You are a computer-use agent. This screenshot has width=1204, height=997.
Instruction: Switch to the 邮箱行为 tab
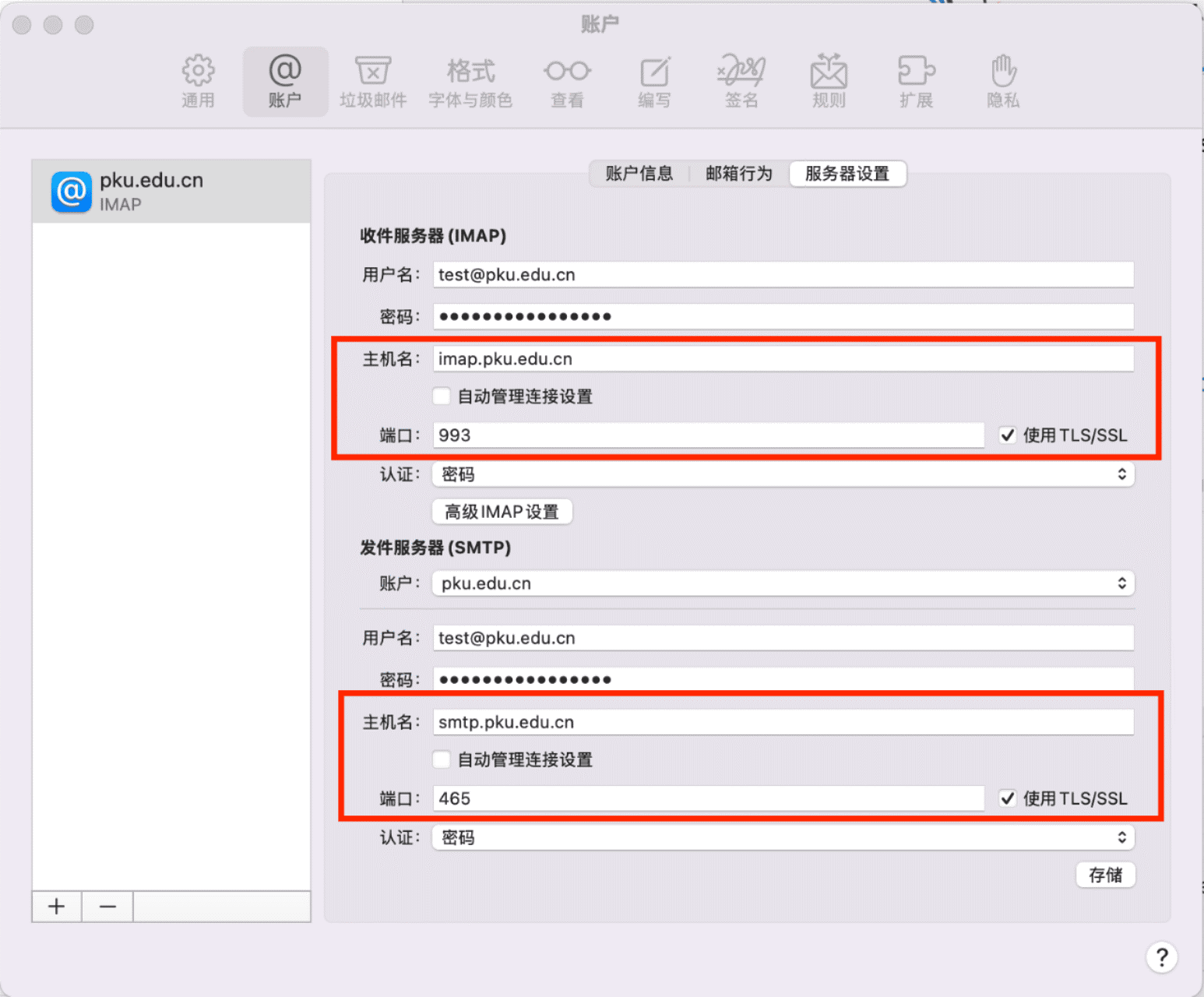point(739,174)
